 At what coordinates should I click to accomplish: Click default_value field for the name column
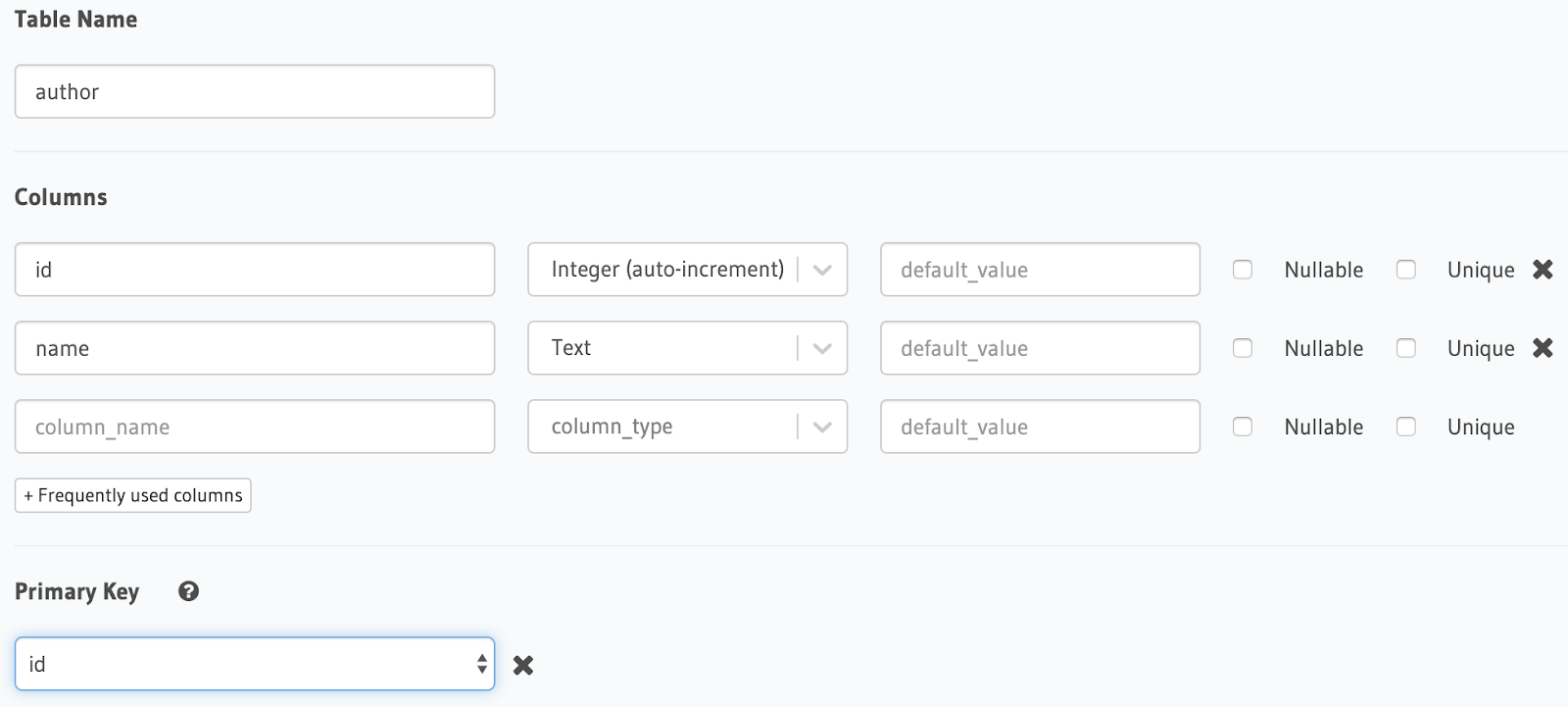tap(1040, 348)
